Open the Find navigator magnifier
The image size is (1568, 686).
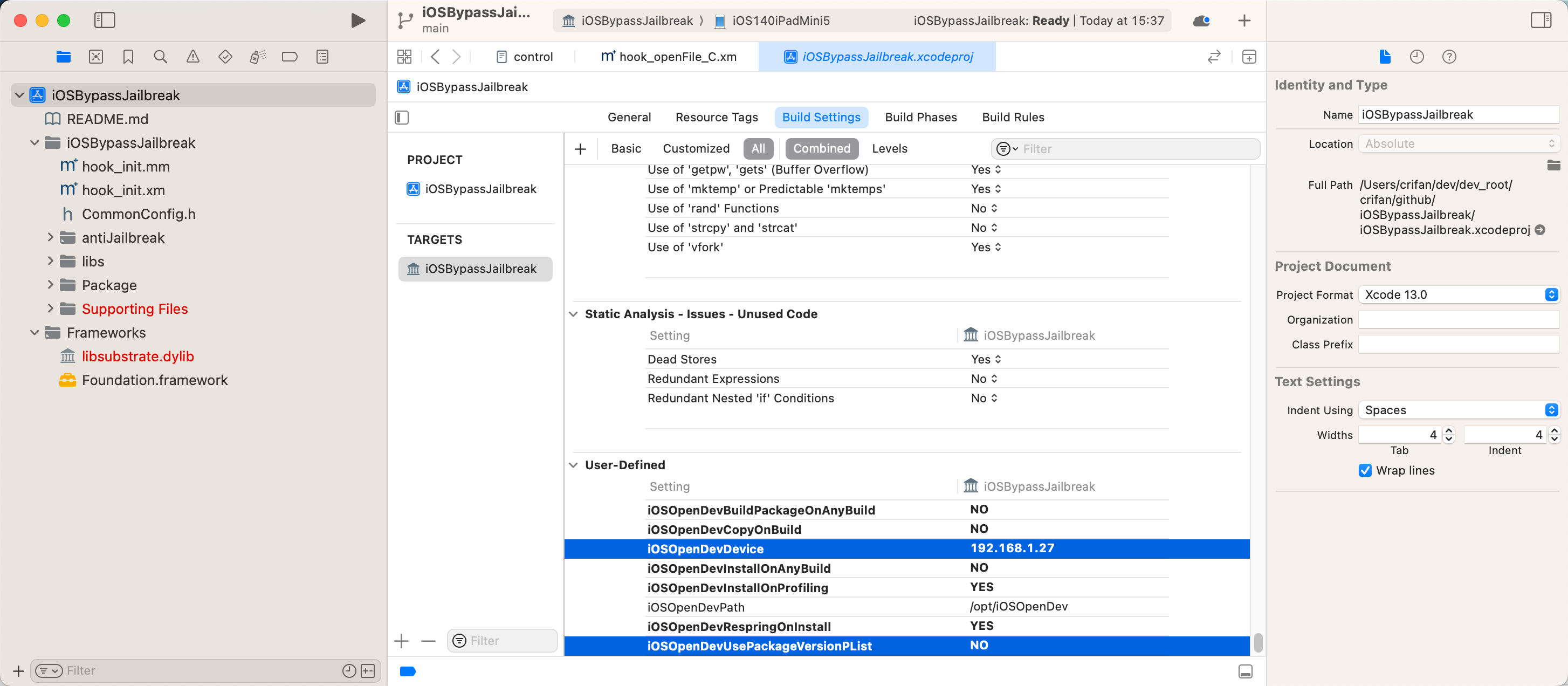pos(160,57)
